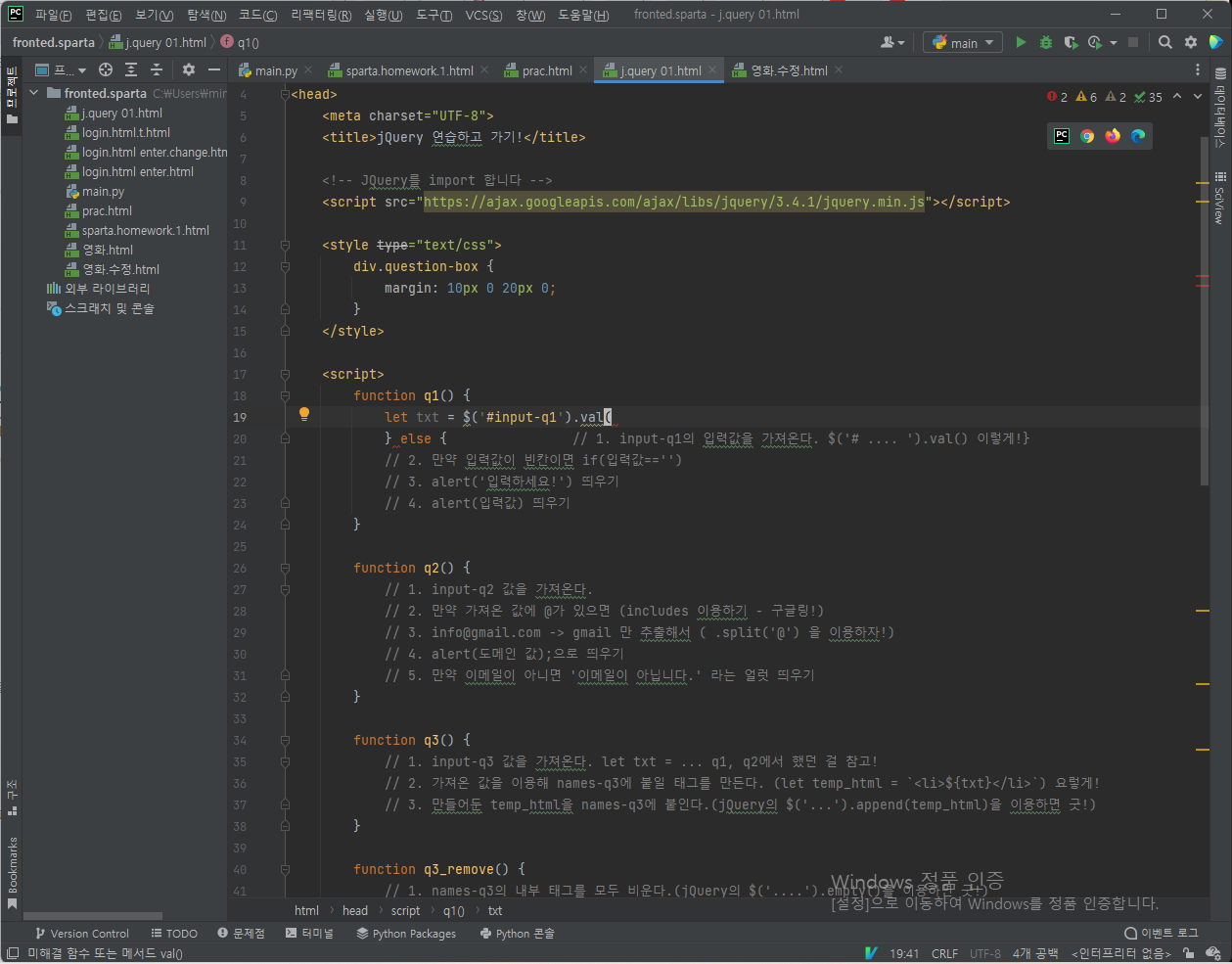Run with coverage shield icon
The image size is (1232, 964).
(1071, 42)
